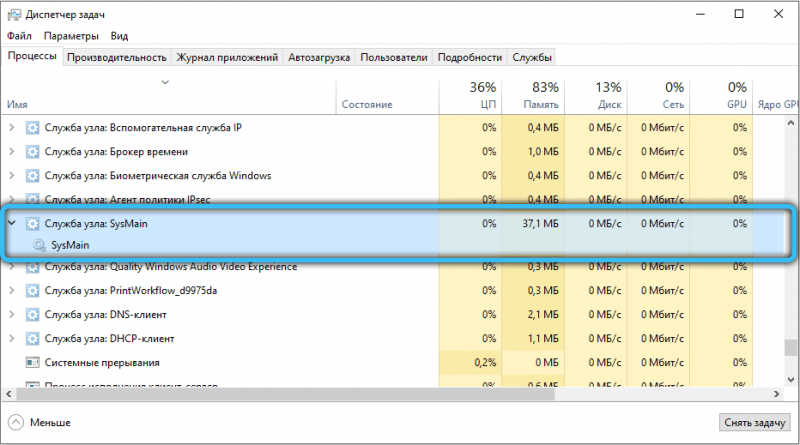Switch to the Производительность tab
This screenshot has height=445, width=800.
117,57
